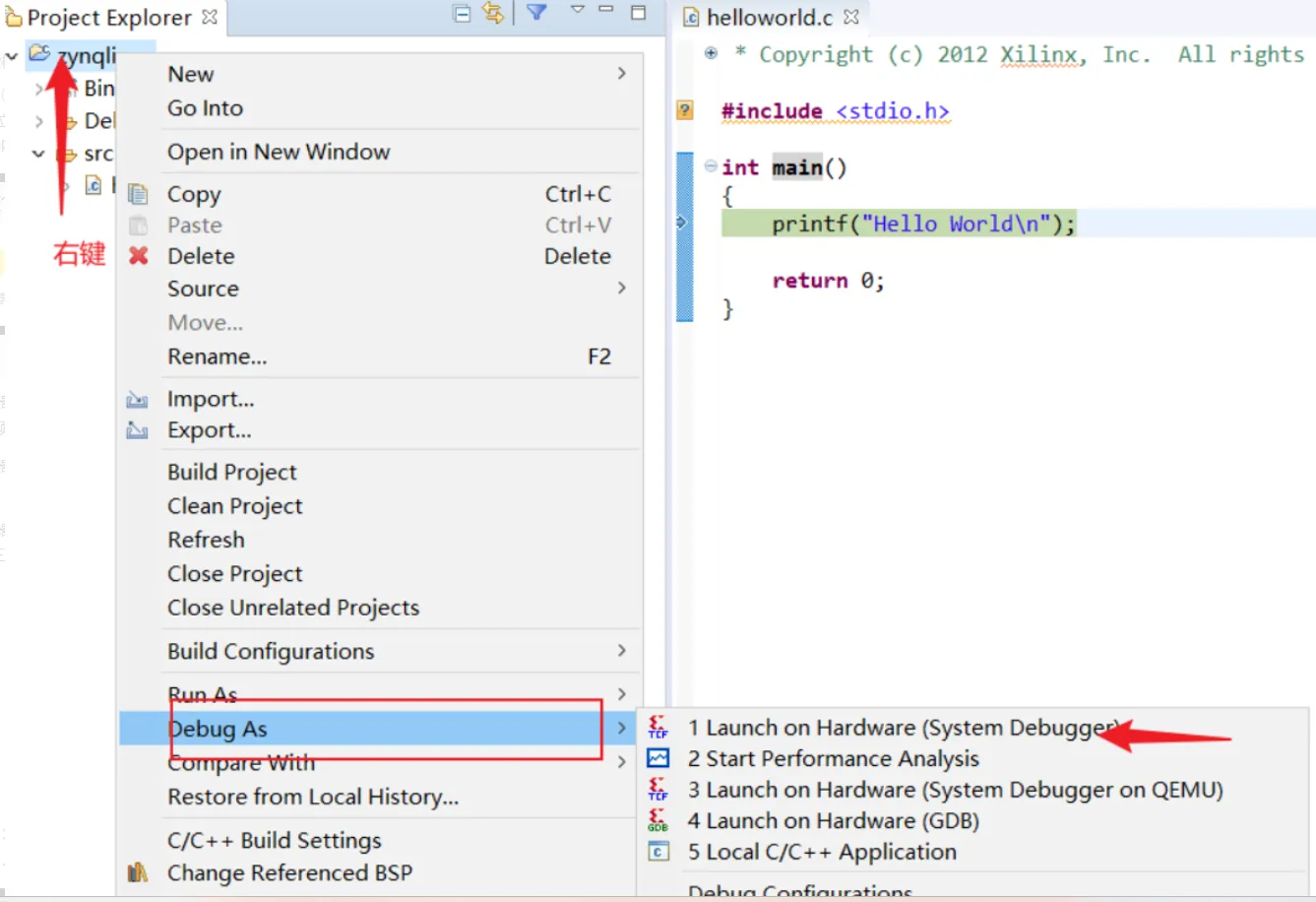The height and width of the screenshot is (902, 1316).
Task: Select the Project Explorer tab
Action: pyautogui.click(x=111, y=17)
